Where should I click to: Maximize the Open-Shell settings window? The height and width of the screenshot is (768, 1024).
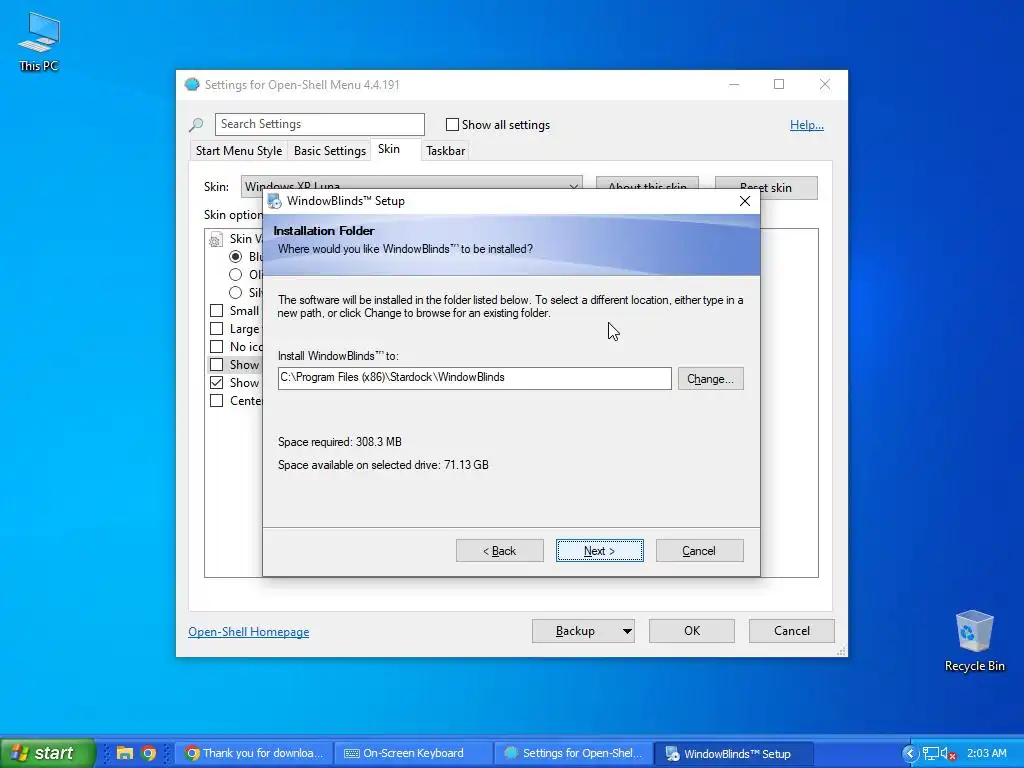(x=779, y=84)
